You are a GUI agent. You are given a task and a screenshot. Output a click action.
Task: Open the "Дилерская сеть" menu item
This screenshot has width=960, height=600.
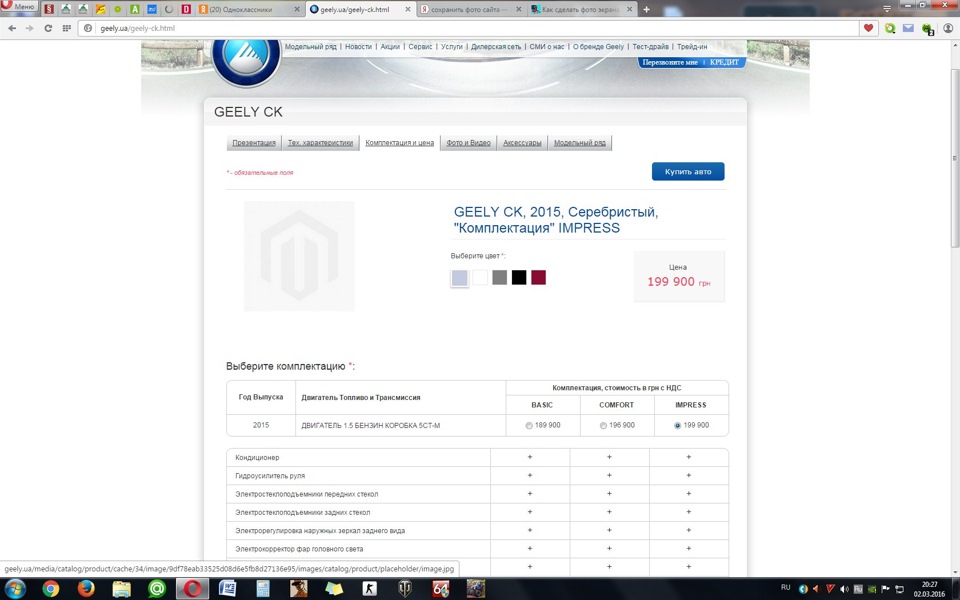coord(496,47)
